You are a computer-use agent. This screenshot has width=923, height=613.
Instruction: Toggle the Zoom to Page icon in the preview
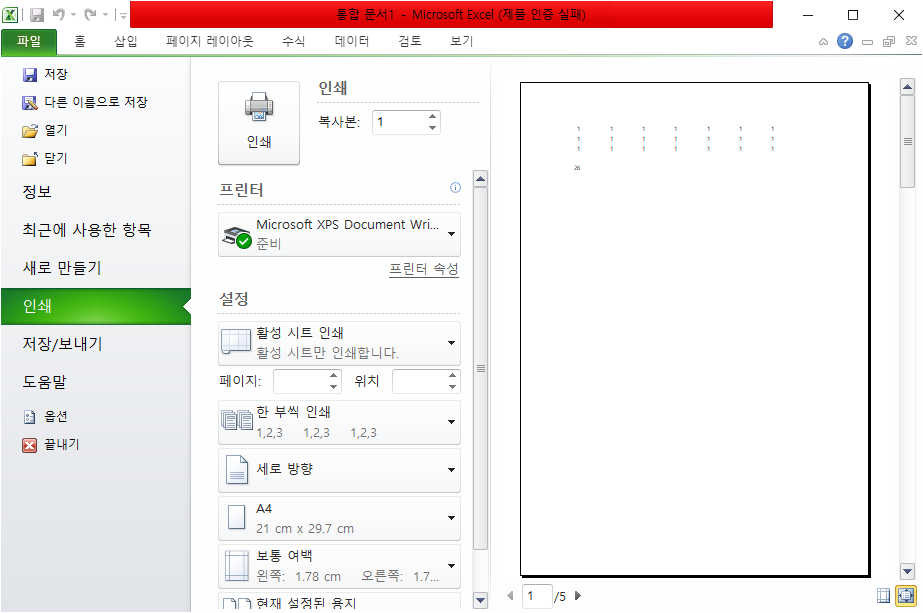(x=906, y=596)
